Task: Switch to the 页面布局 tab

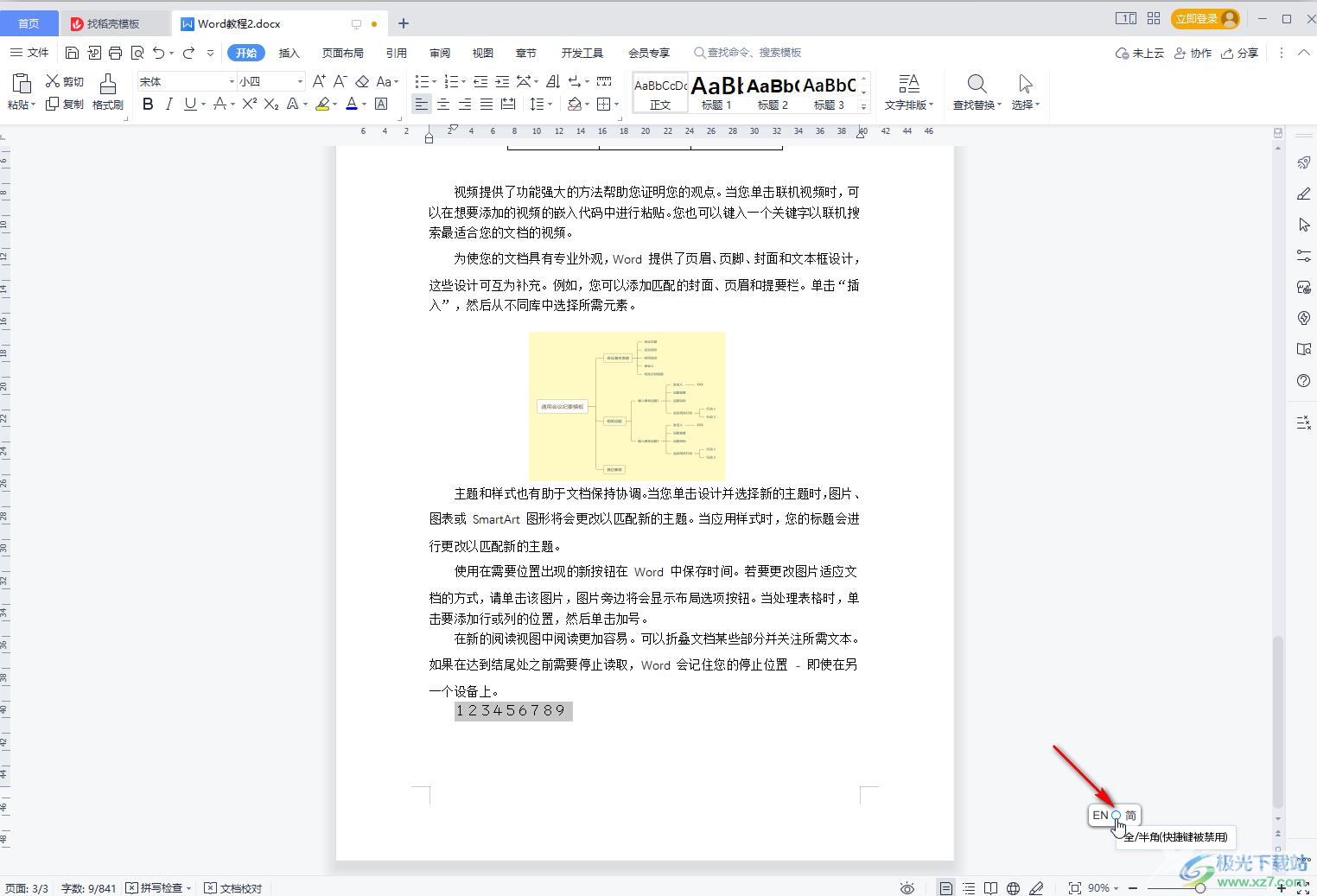Action: point(343,53)
